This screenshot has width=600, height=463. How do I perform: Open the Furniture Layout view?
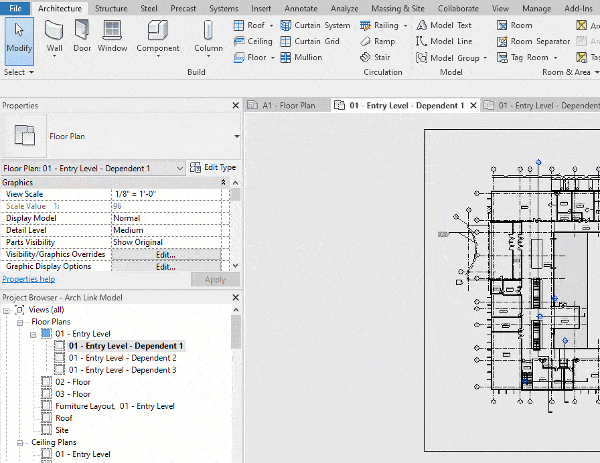pos(115,406)
